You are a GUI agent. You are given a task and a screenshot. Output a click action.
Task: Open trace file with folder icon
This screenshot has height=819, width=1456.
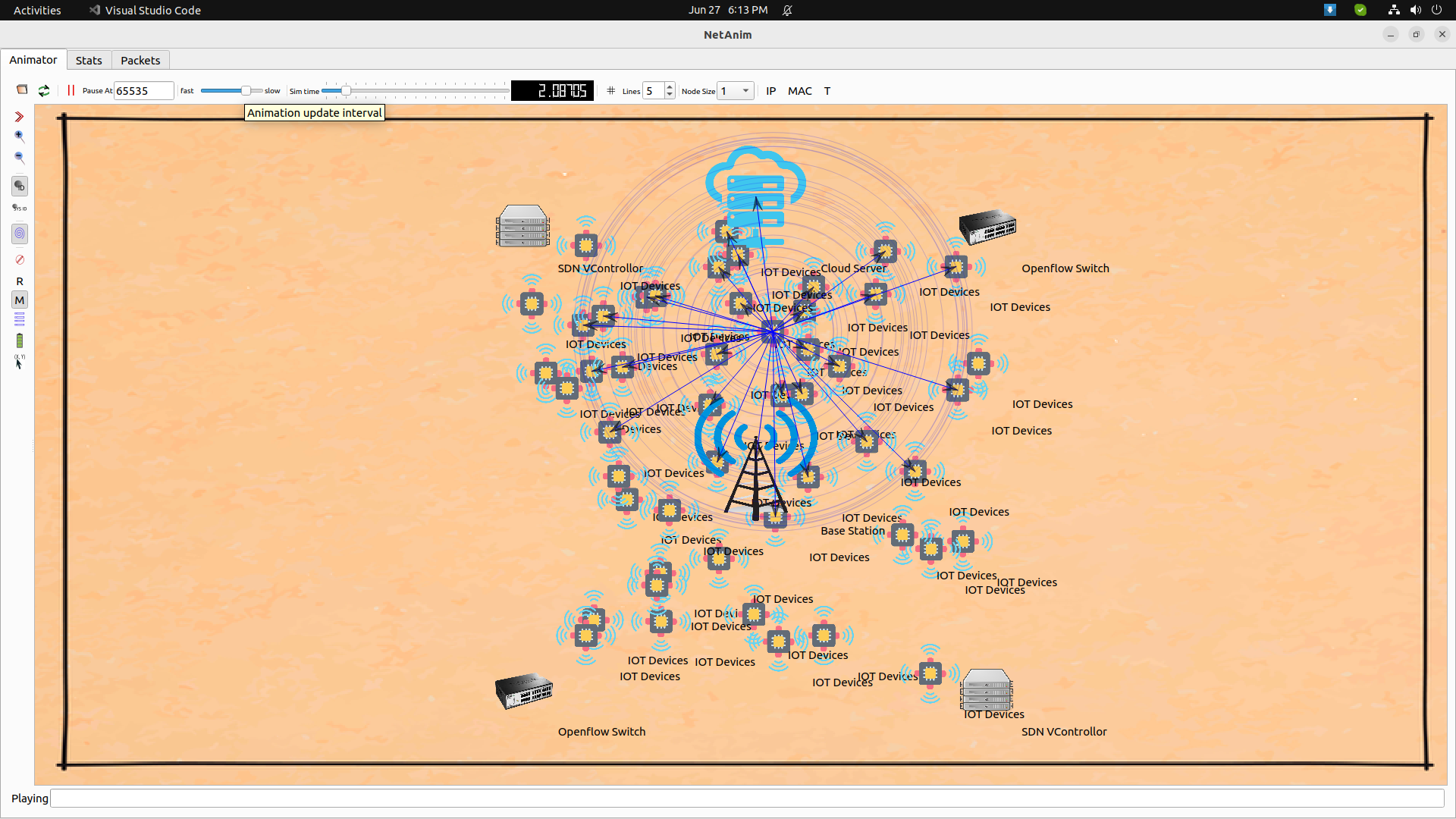(x=22, y=90)
